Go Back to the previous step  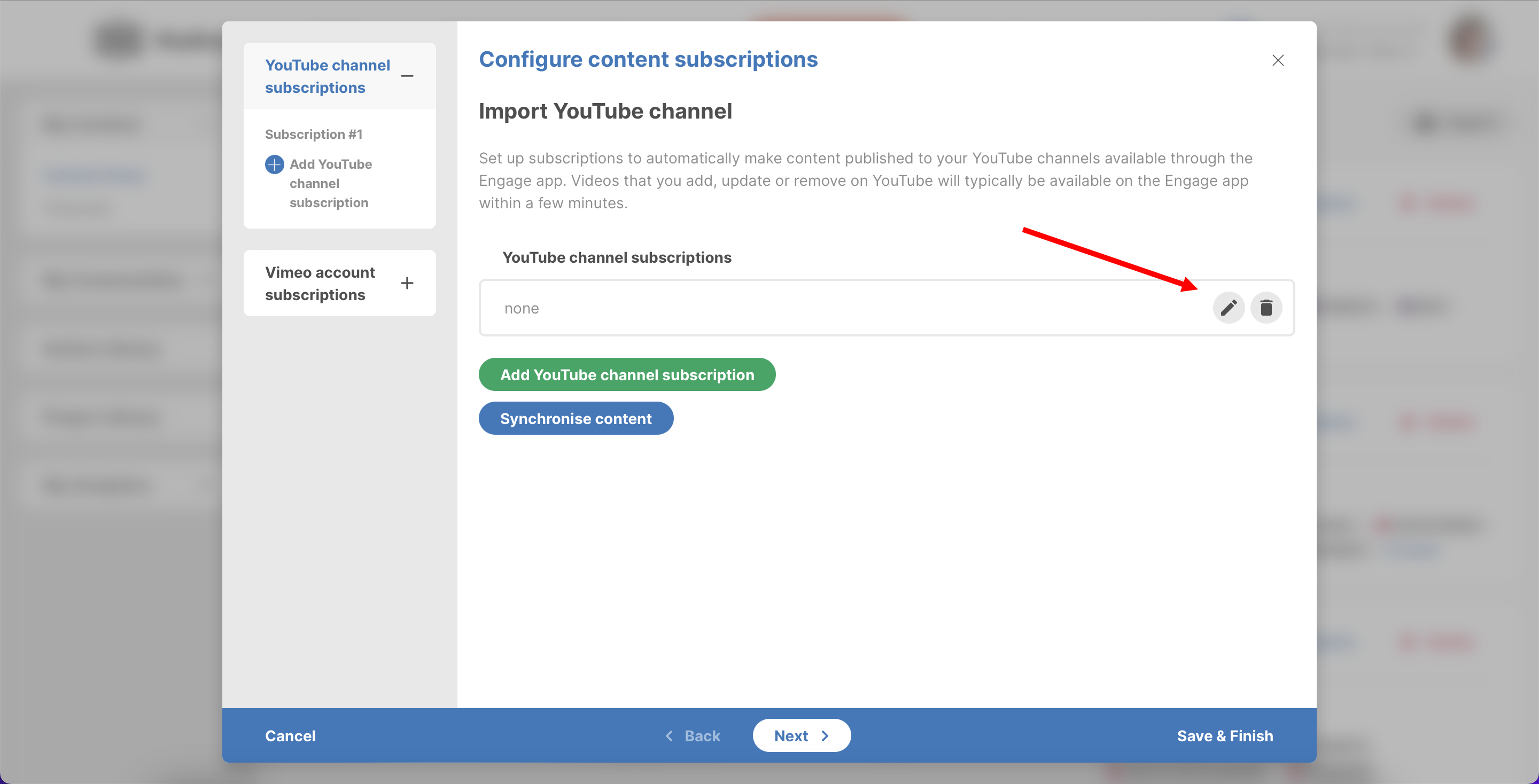coord(693,735)
